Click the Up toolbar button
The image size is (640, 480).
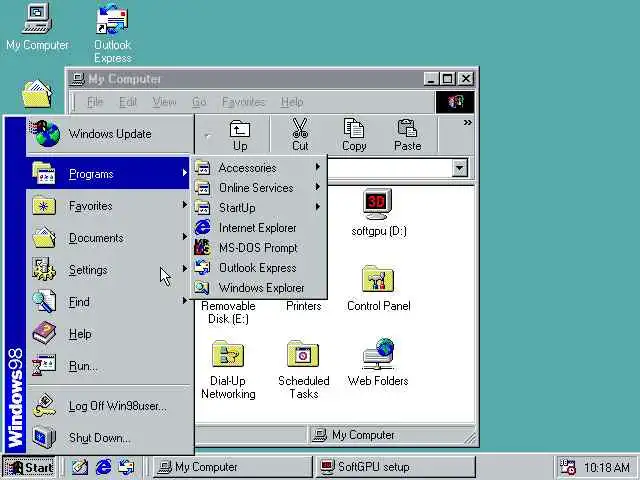240,135
